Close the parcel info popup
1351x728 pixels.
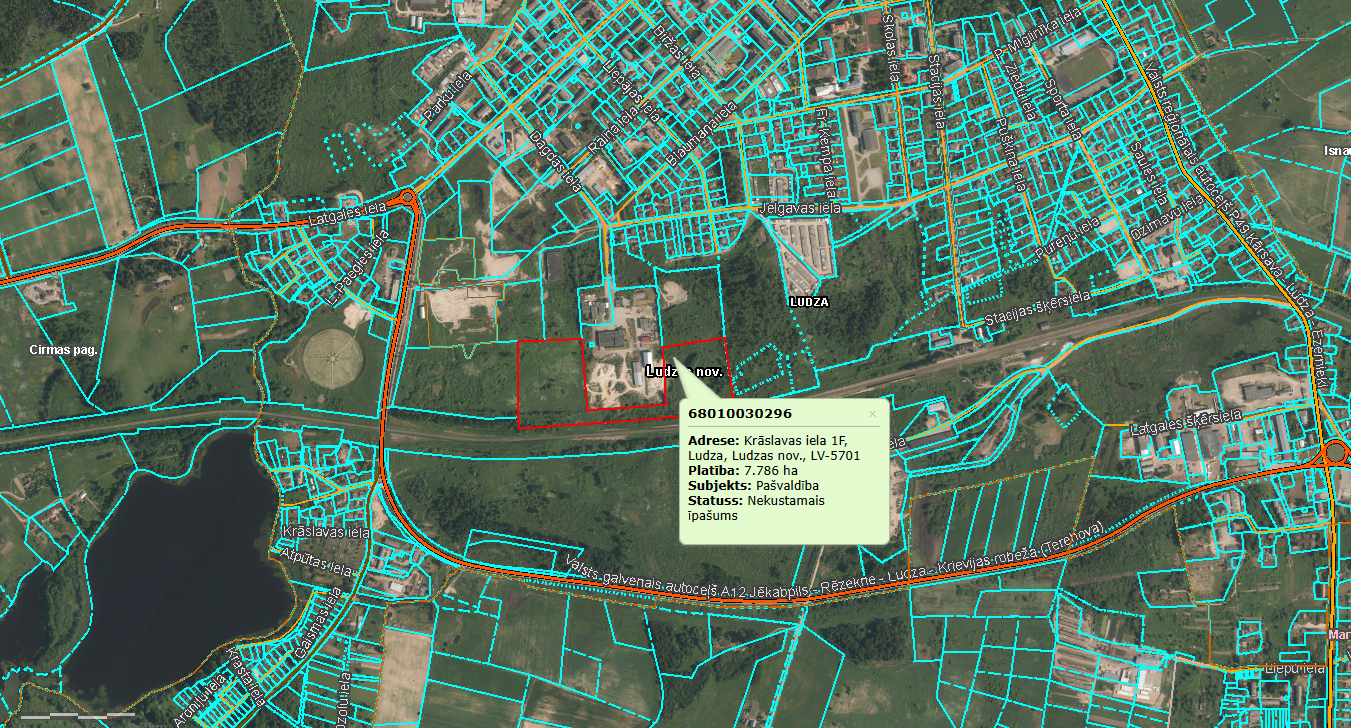coord(872,413)
